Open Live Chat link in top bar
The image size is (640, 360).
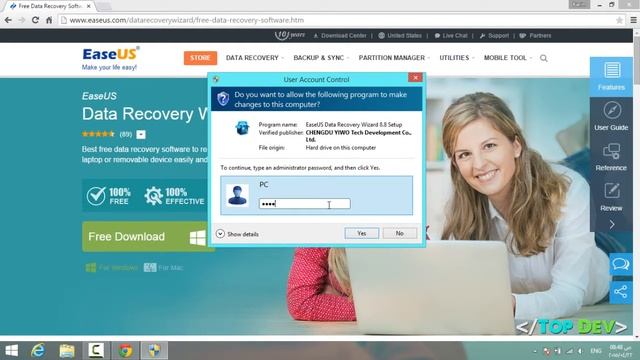pyautogui.click(x=451, y=36)
